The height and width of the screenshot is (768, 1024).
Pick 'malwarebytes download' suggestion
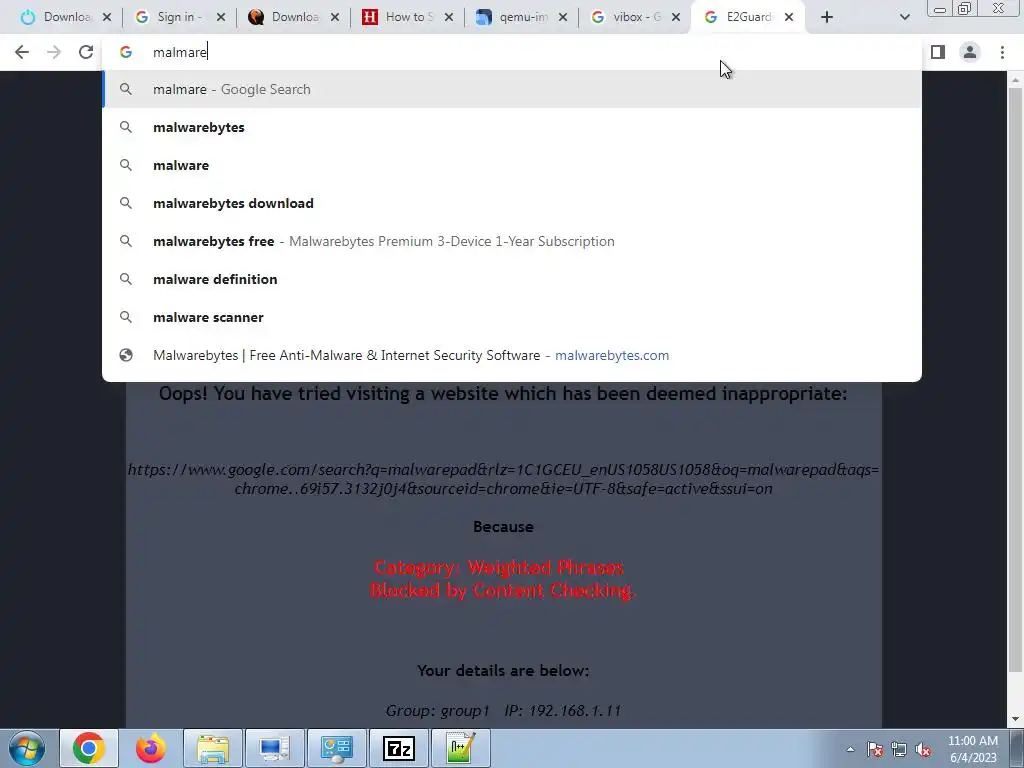pos(512,203)
